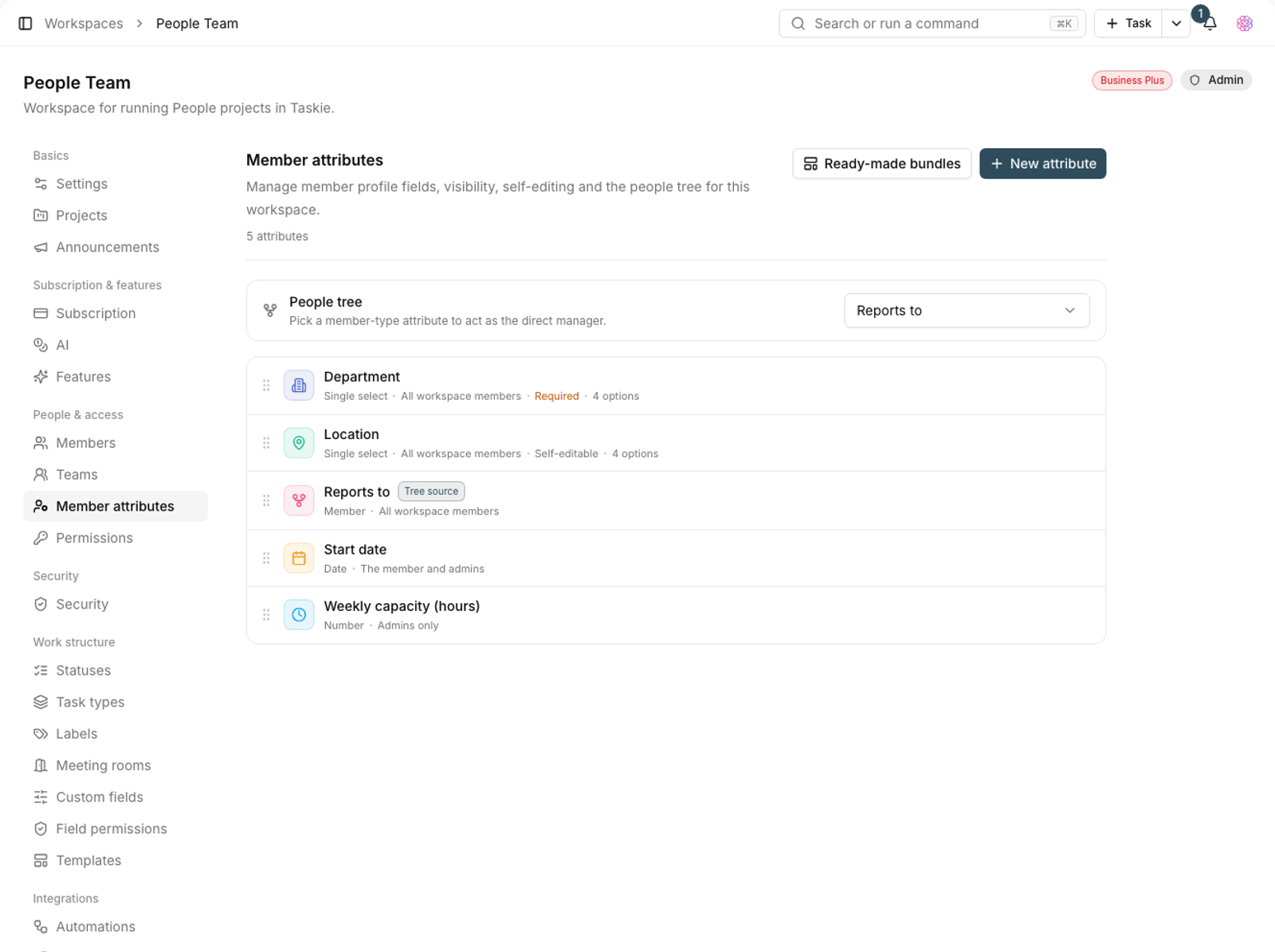Toggle the sidebar panel icon
This screenshot has height=952, width=1275.
[x=25, y=24]
